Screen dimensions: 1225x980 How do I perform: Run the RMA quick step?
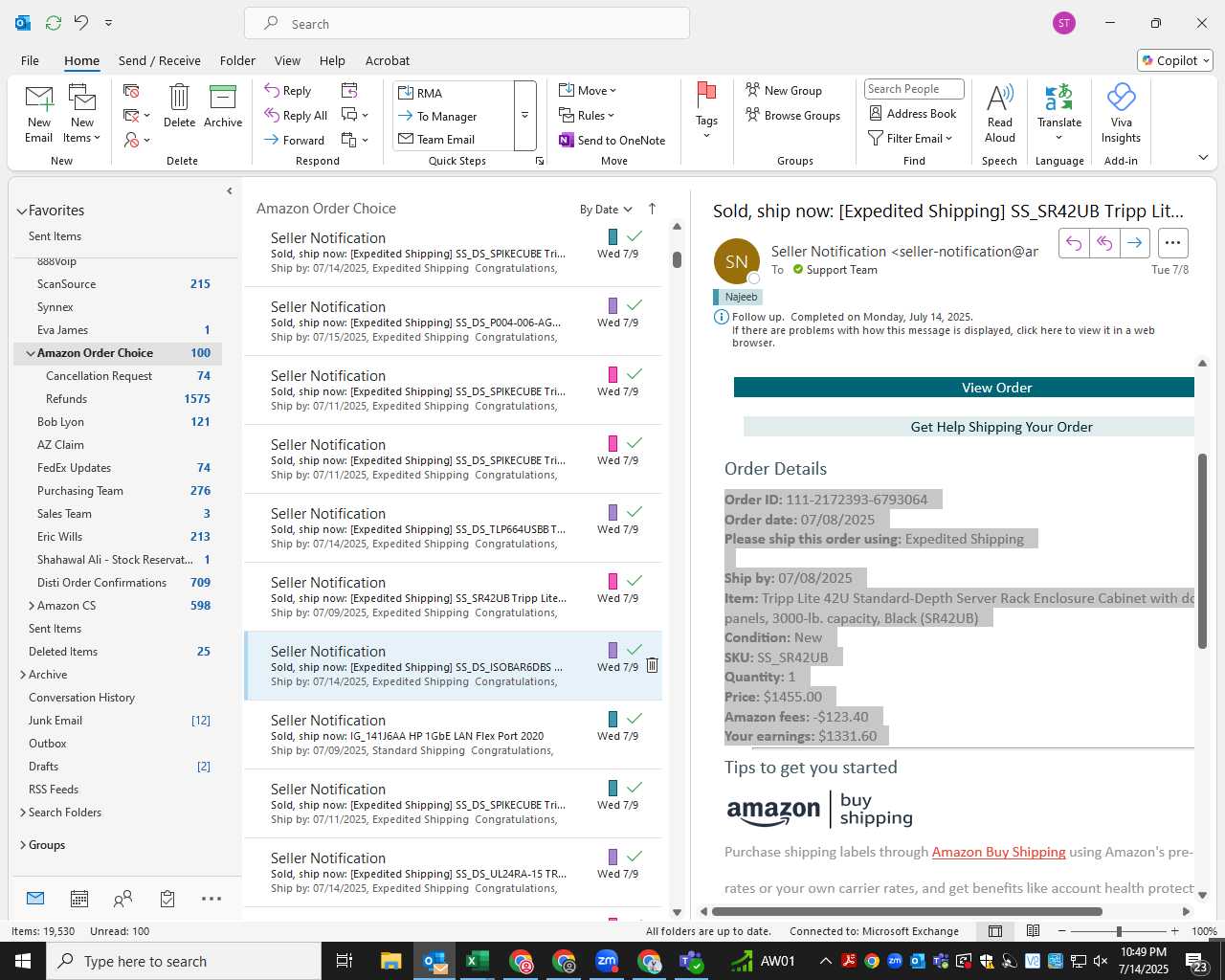tap(454, 93)
